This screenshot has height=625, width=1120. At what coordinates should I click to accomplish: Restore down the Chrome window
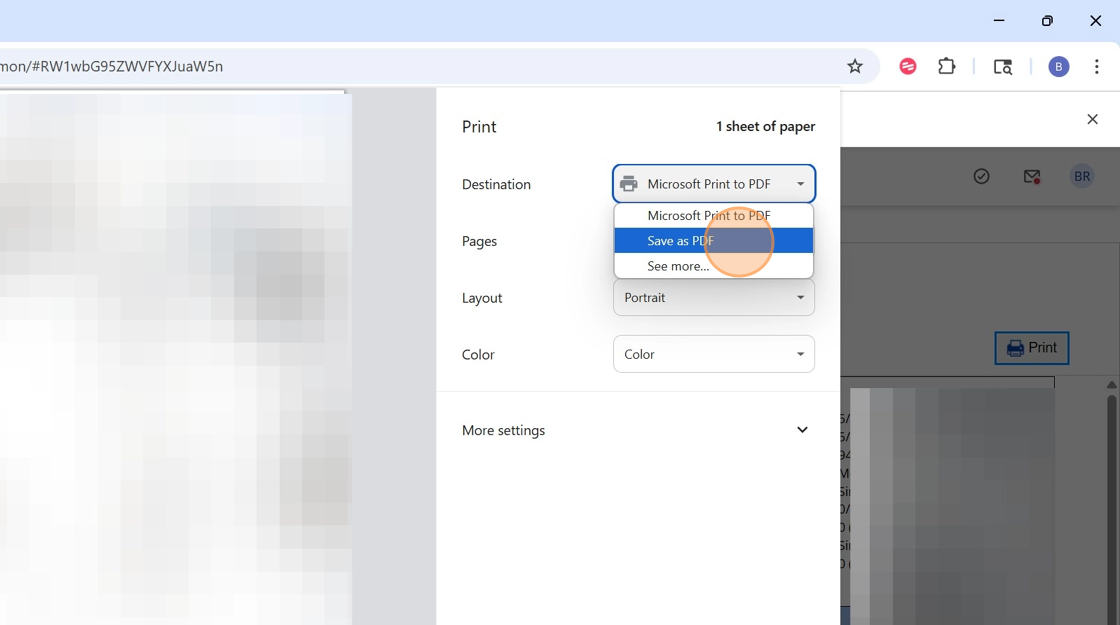[x=1047, y=21]
